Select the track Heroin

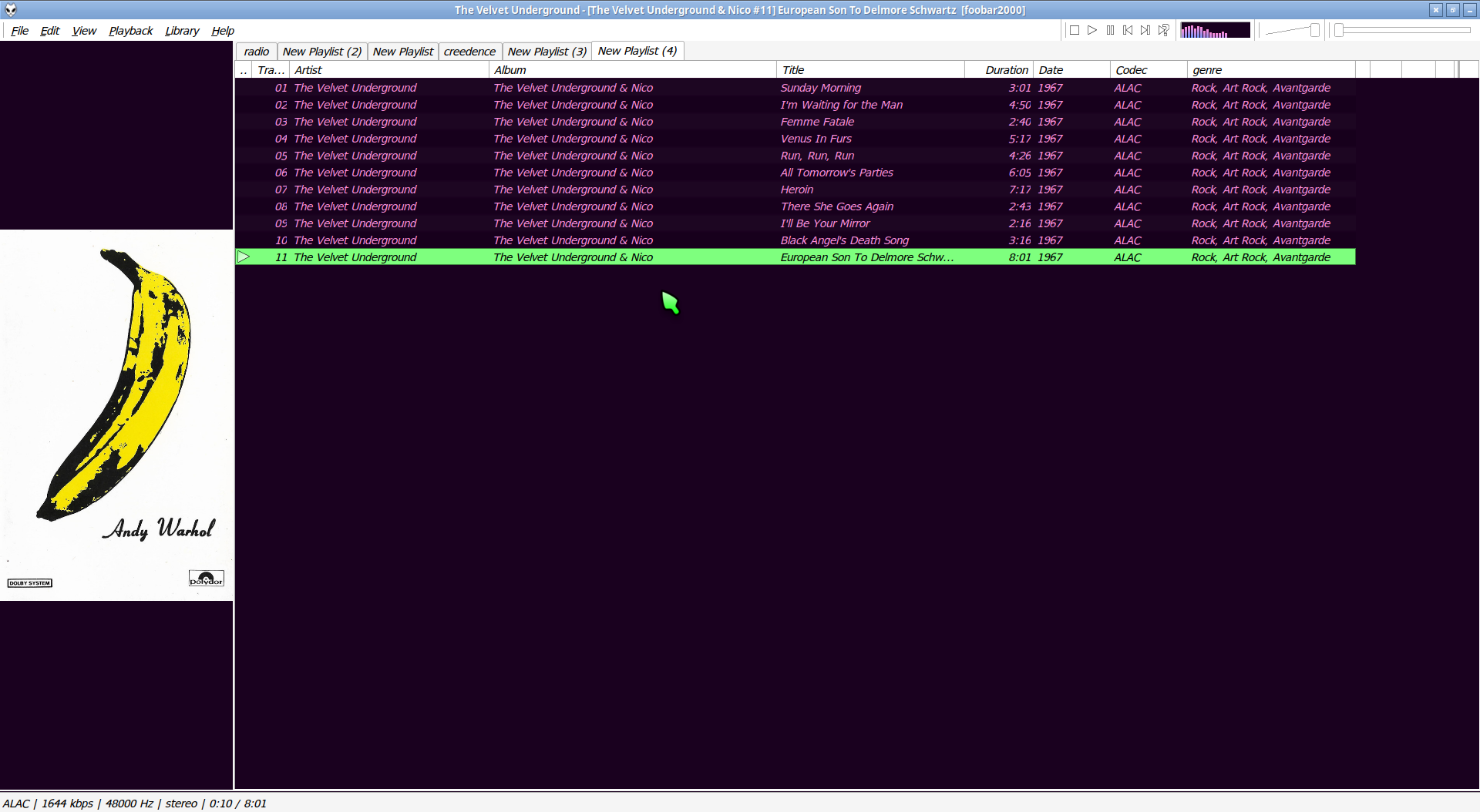[796, 190]
